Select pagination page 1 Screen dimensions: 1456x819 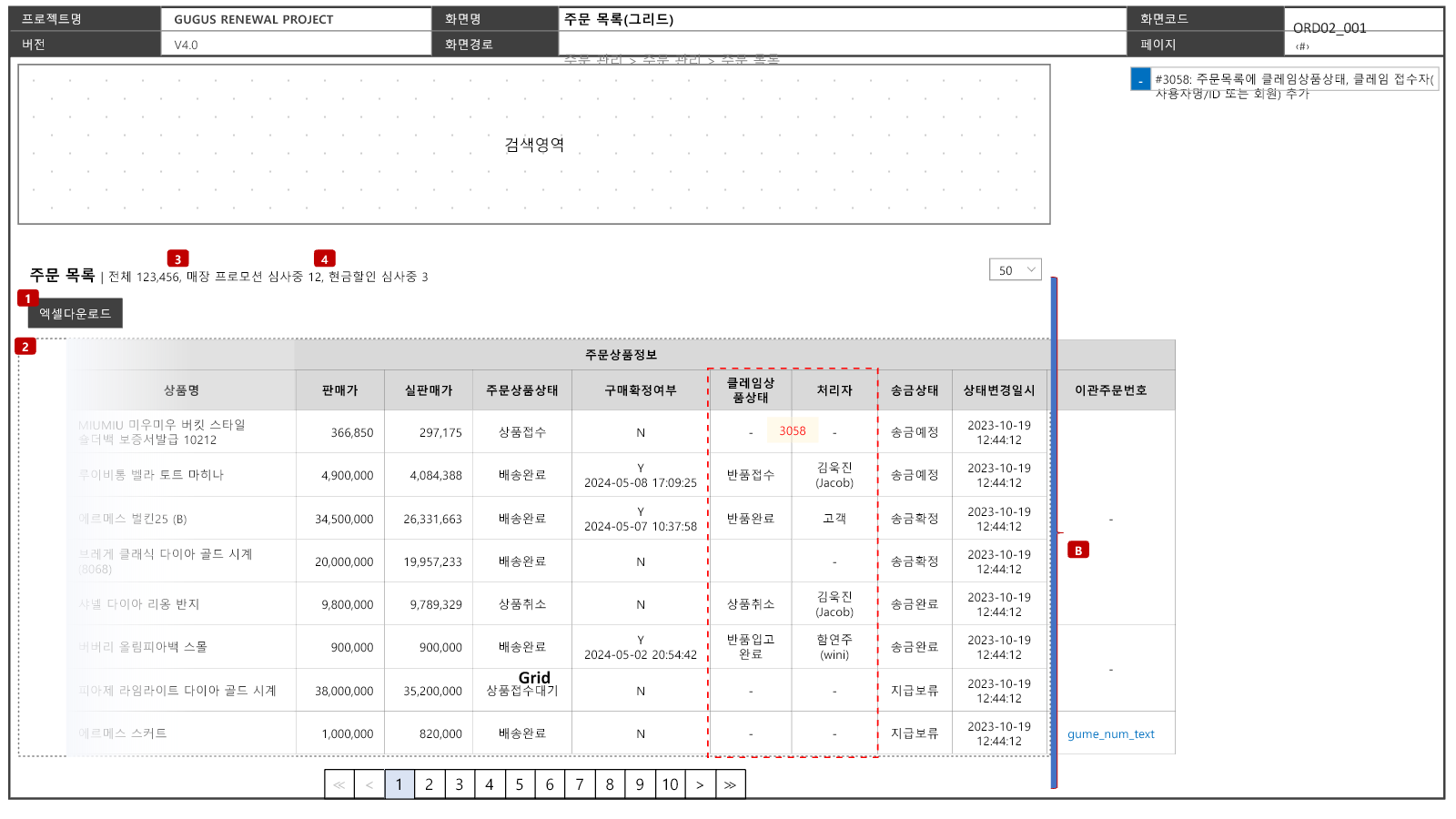[399, 784]
